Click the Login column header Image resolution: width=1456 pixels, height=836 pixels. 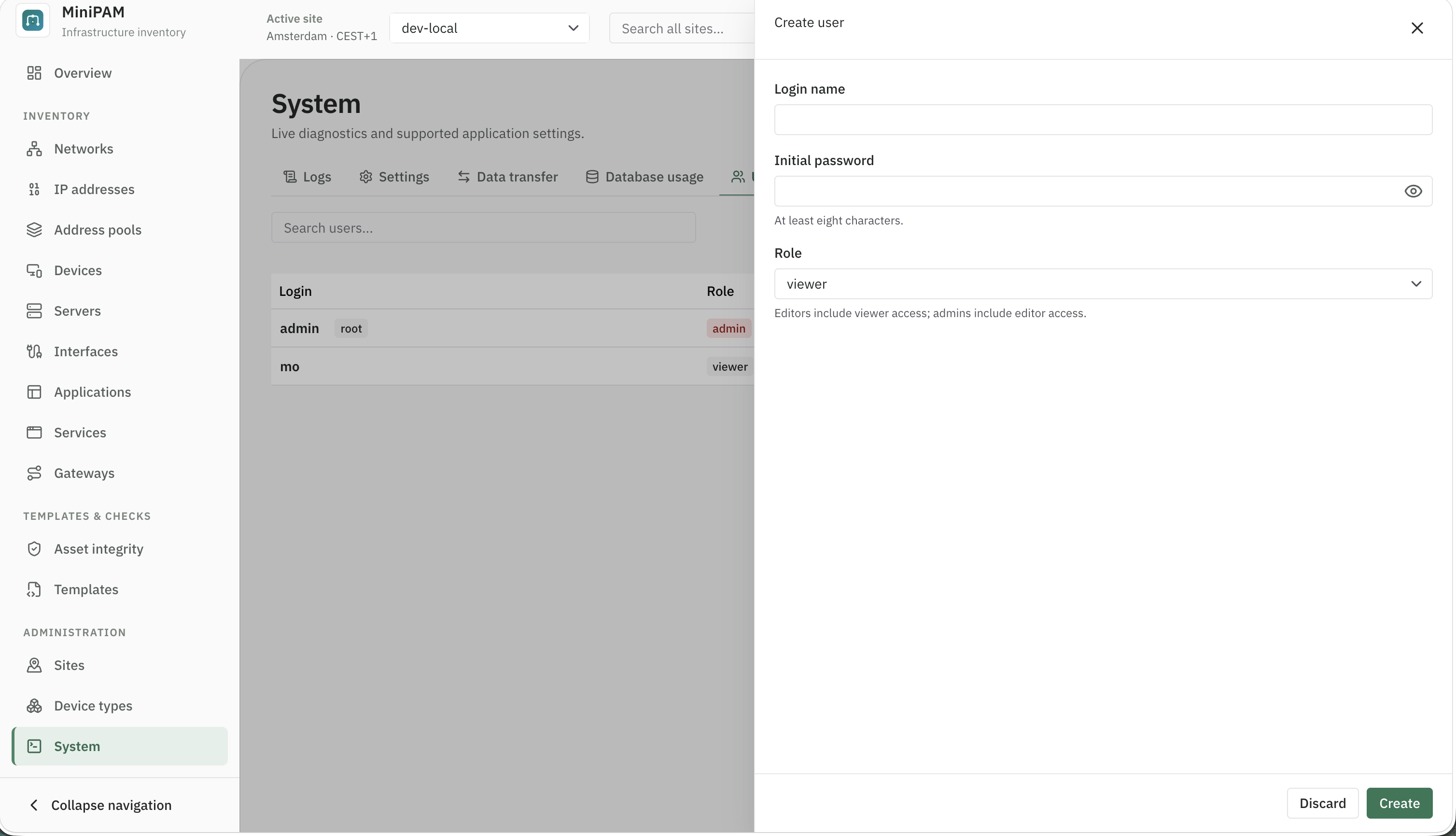pos(295,291)
